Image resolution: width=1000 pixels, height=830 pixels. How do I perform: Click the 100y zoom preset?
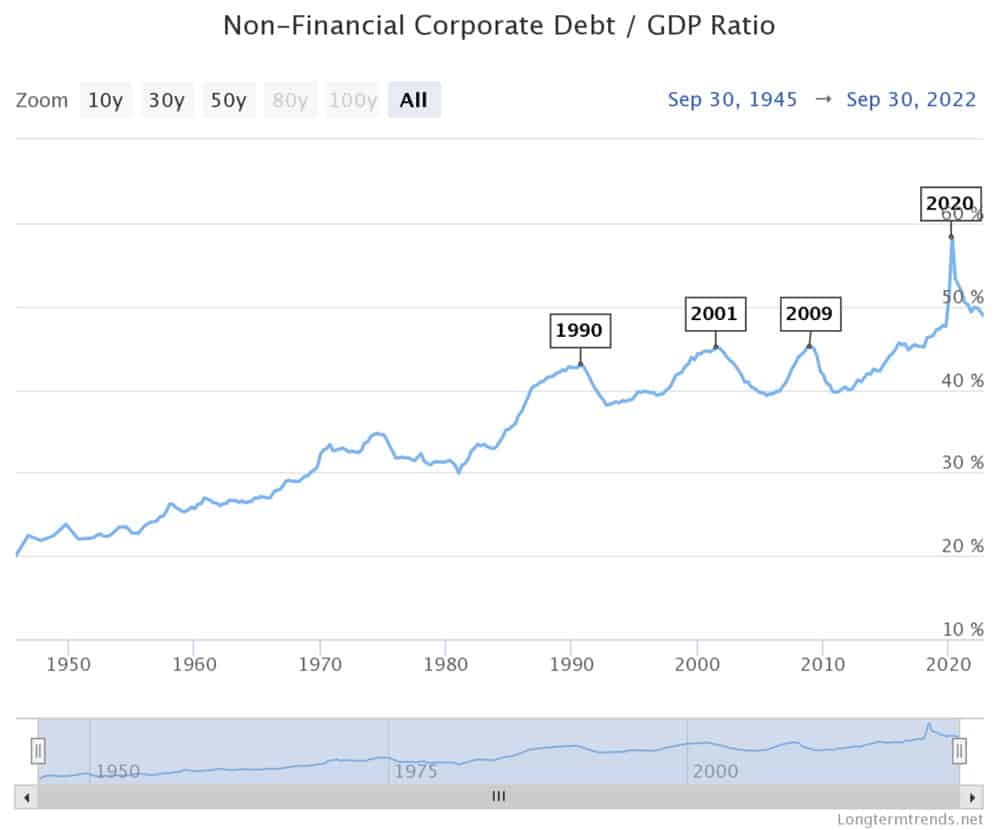pos(352,99)
